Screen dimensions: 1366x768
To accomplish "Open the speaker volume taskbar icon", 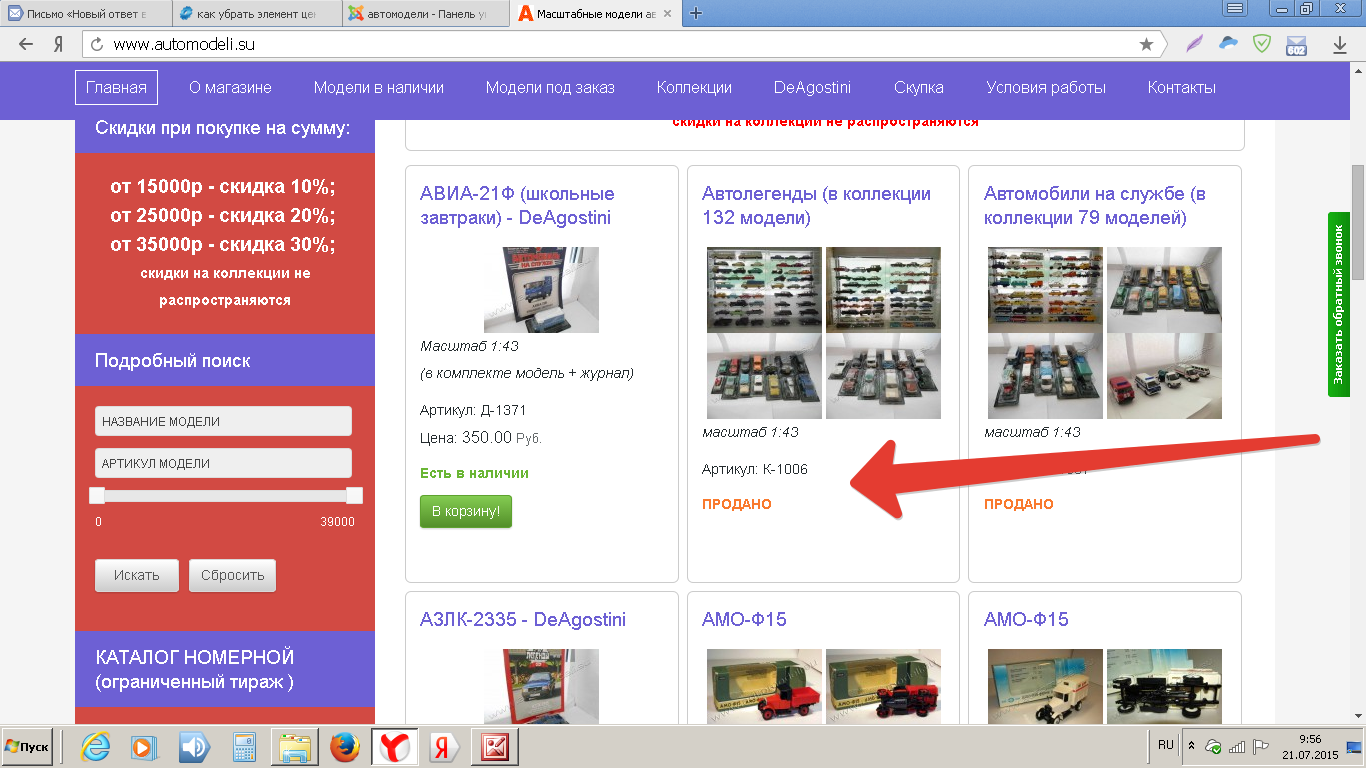I will [x=194, y=747].
